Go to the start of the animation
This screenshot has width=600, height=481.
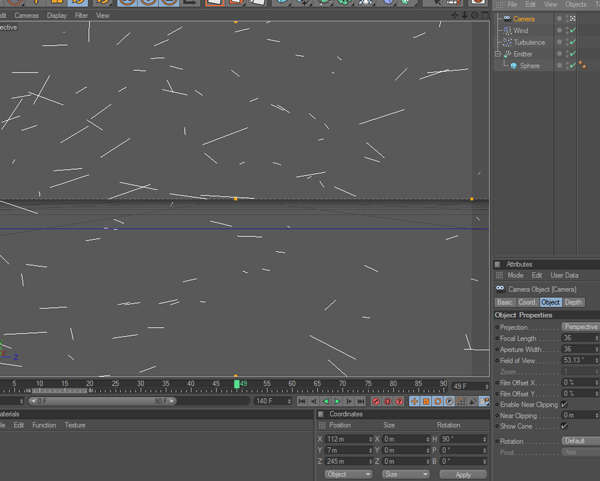pyautogui.click(x=302, y=401)
